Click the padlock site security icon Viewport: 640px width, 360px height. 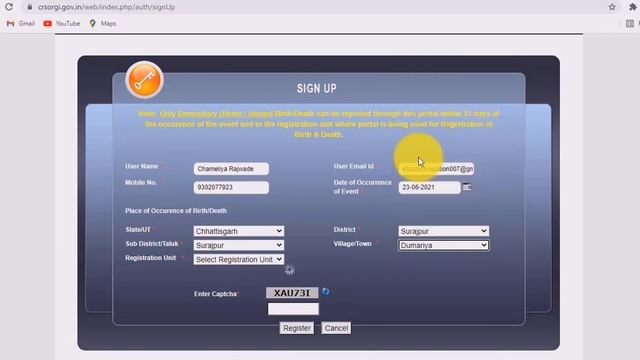point(29,7)
